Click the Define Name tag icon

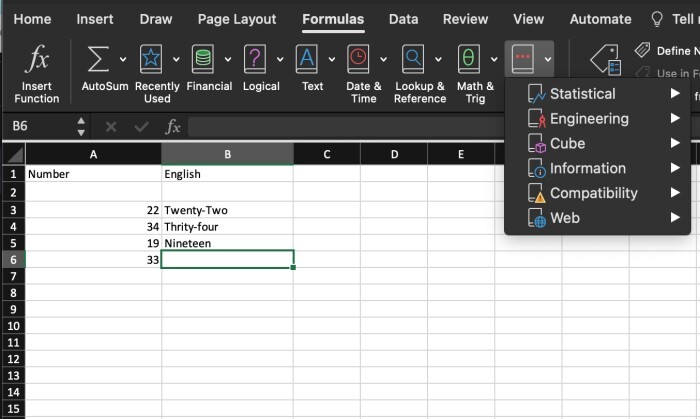pos(643,50)
